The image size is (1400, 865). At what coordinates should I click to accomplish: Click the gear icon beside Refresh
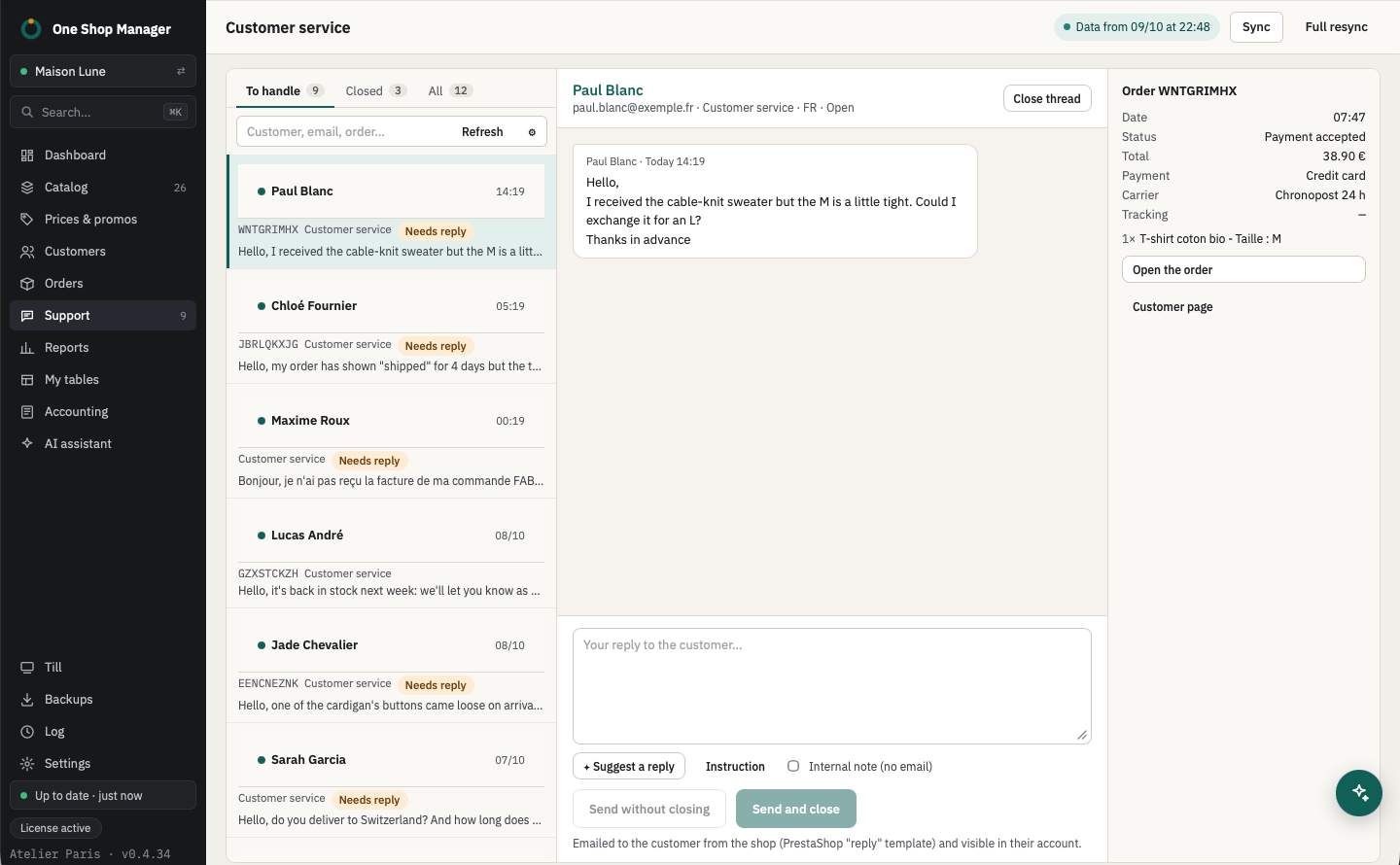coord(532,132)
